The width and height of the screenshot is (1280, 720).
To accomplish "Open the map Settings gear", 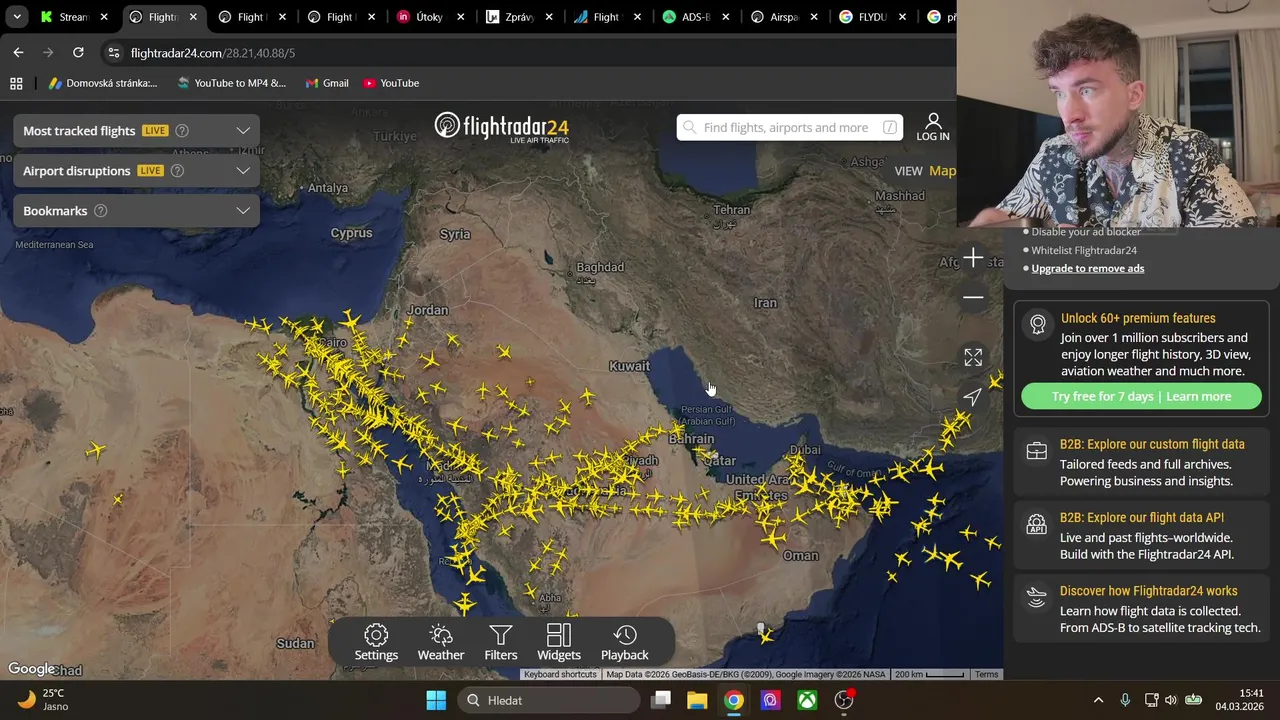I will tap(376, 643).
